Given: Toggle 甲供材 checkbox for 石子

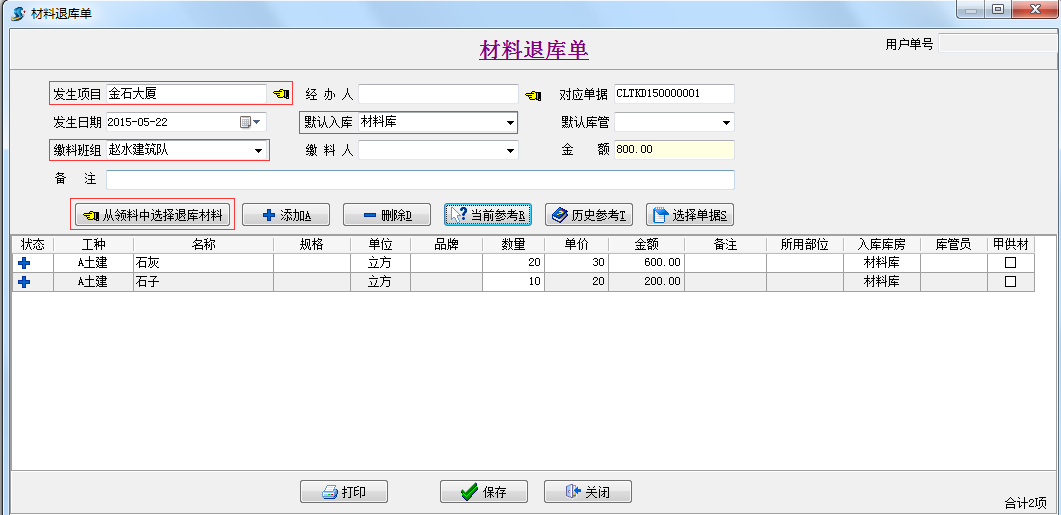Looking at the screenshot, I should click(x=1010, y=282).
